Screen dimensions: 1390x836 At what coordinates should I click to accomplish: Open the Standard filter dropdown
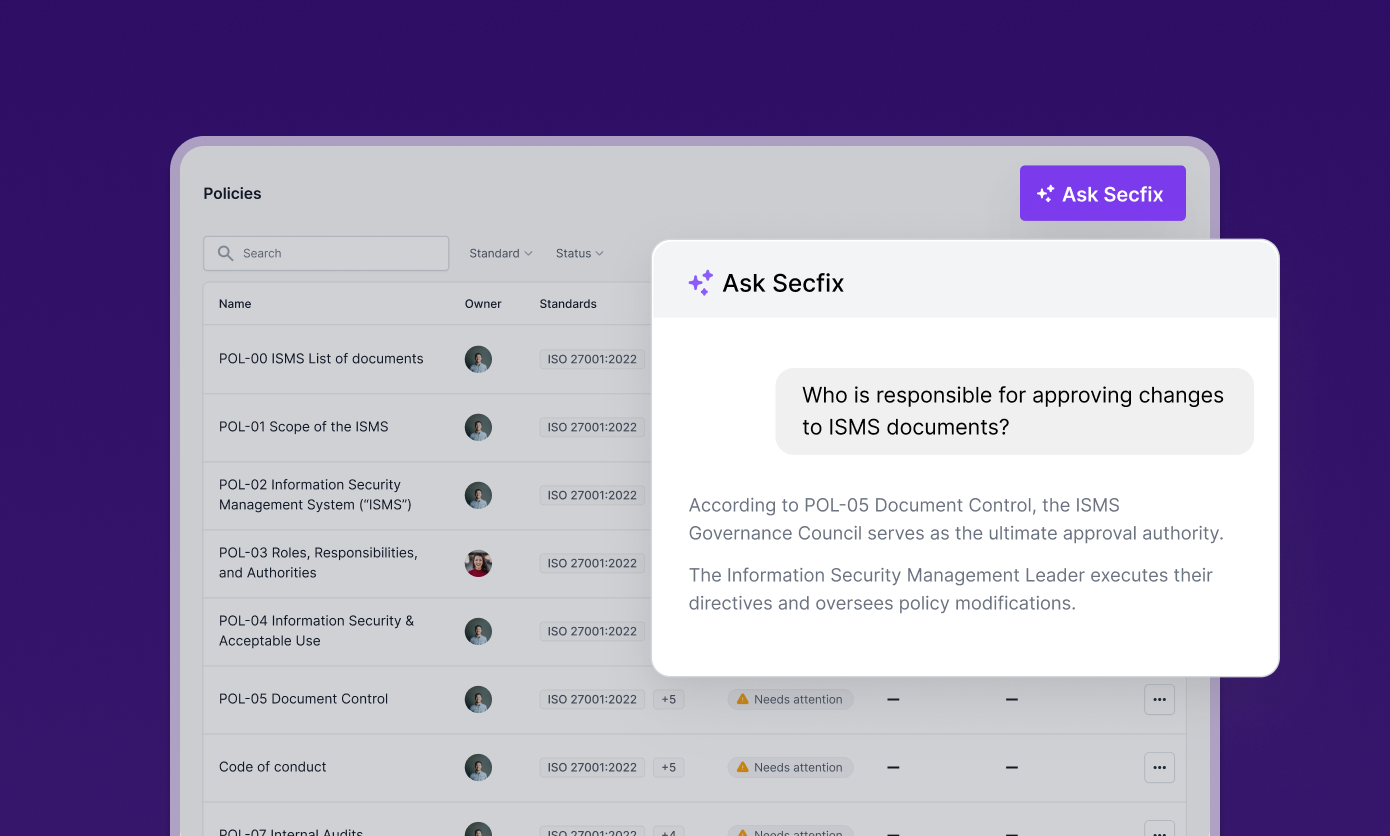click(501, 253)
